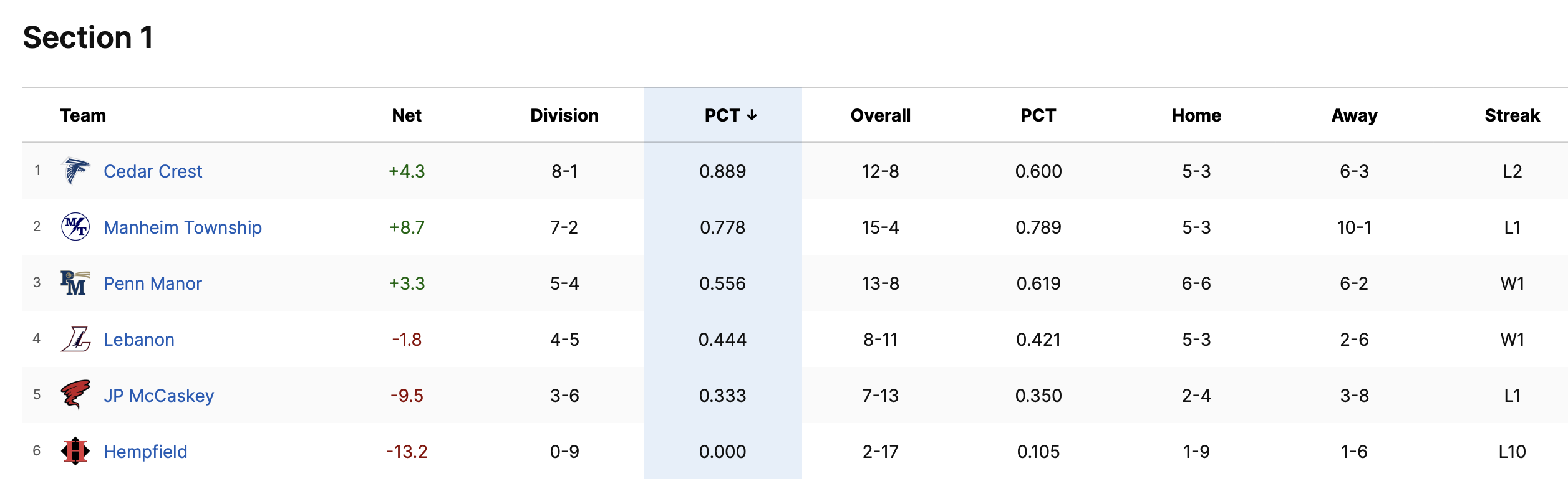Click the sort arrow beside division PCT
Viewport: 1568px width, 486px height.
pyautogui.click(x=752, y=115)
